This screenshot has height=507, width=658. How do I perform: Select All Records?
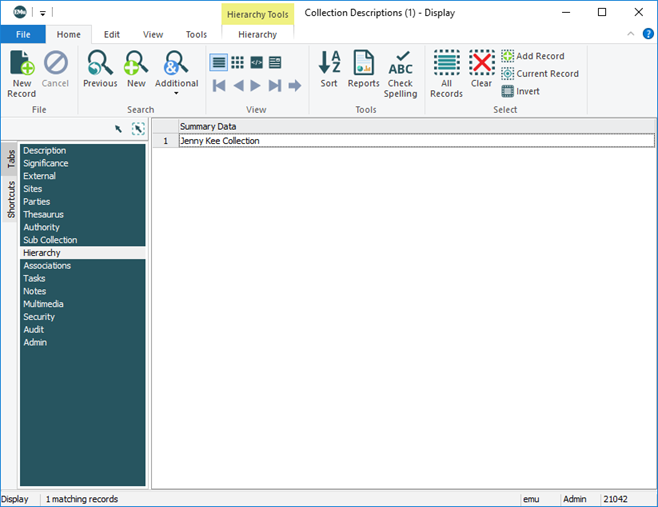446,73
